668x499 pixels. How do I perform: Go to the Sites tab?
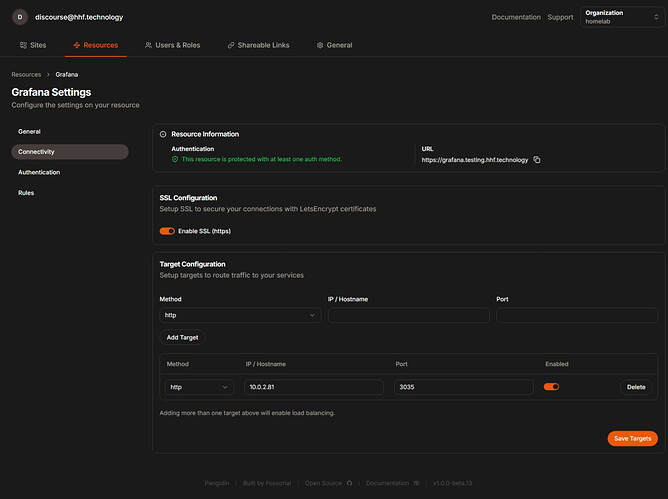33,45
